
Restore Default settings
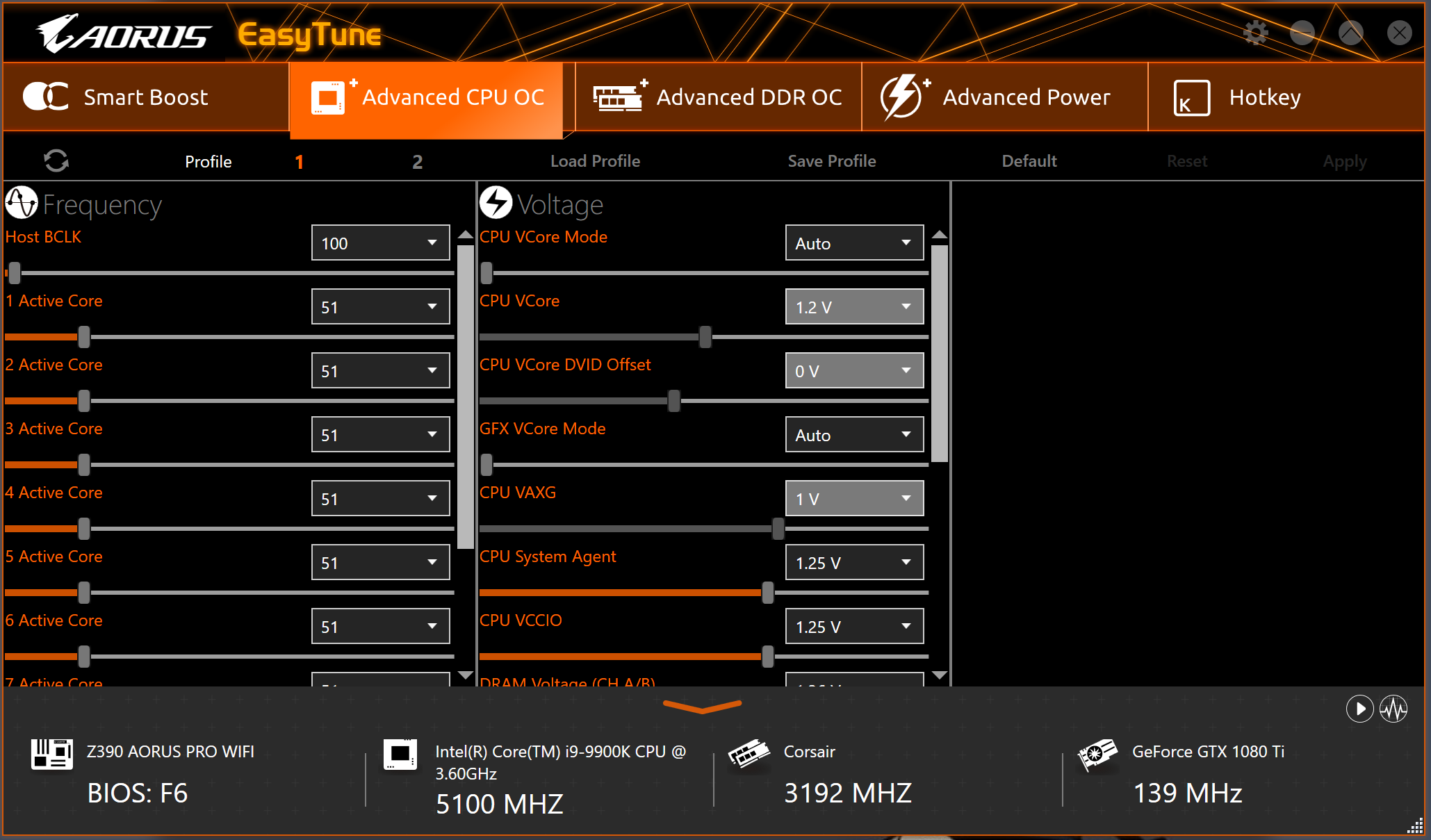tap(1029, 161)
